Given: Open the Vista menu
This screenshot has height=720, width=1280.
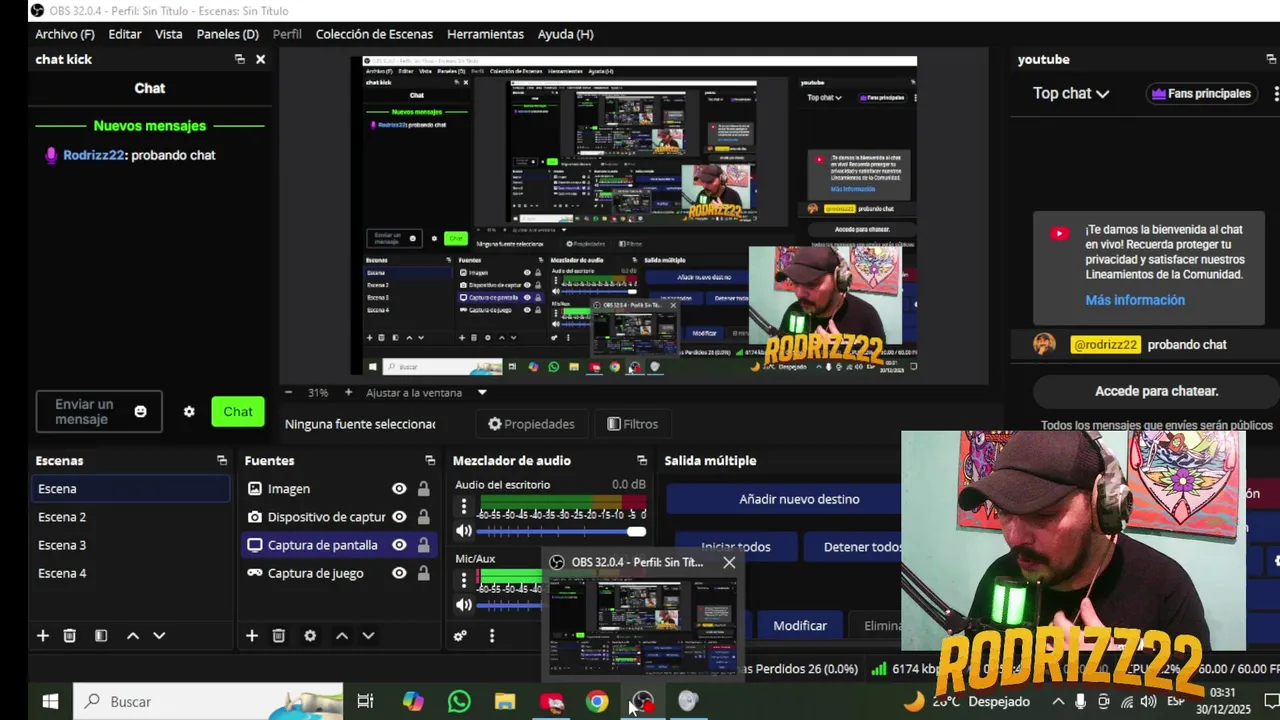Looking at the screenshot, I should tap(169, 34).
